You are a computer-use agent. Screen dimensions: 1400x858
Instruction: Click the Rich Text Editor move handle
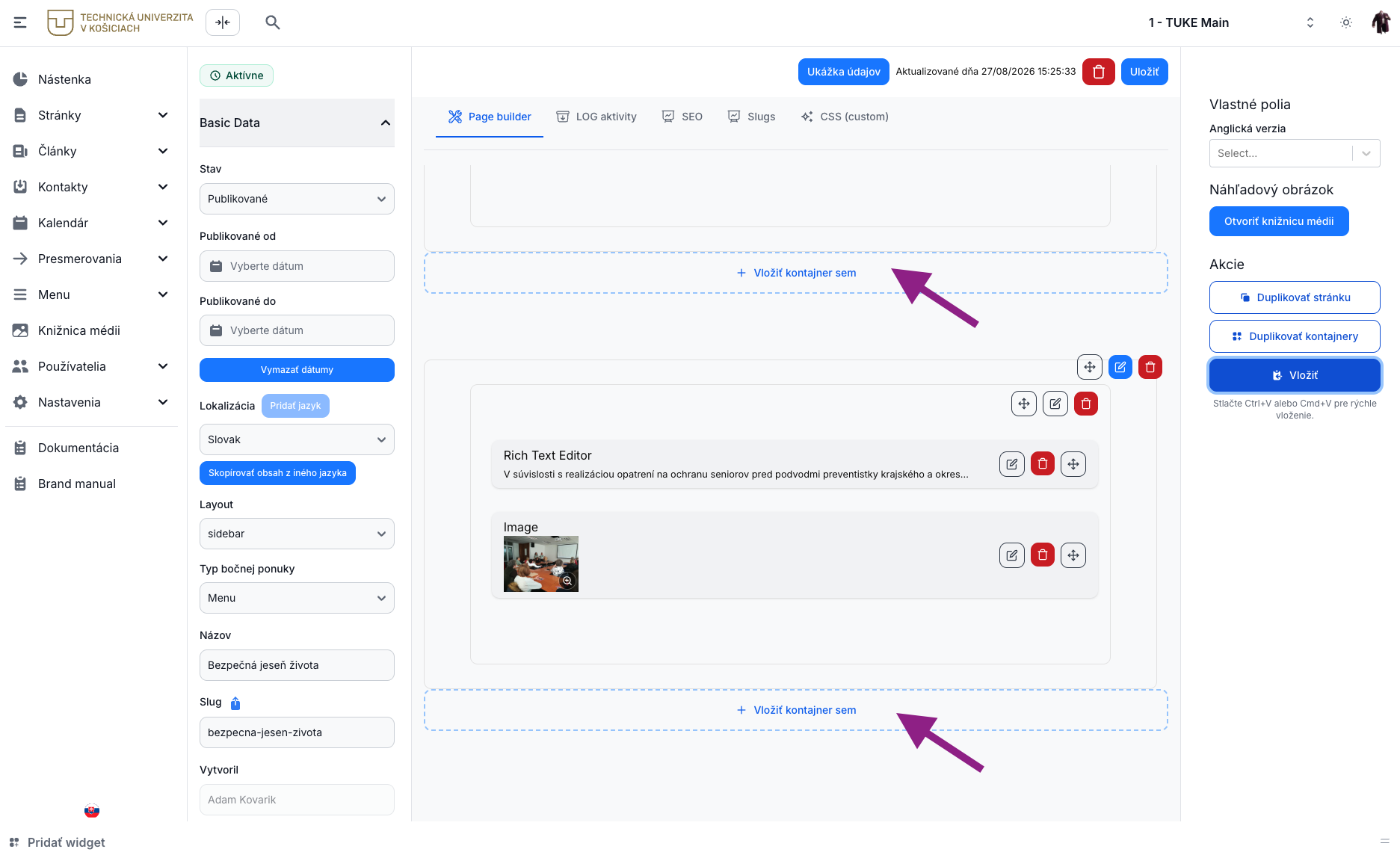(1073, 464)
